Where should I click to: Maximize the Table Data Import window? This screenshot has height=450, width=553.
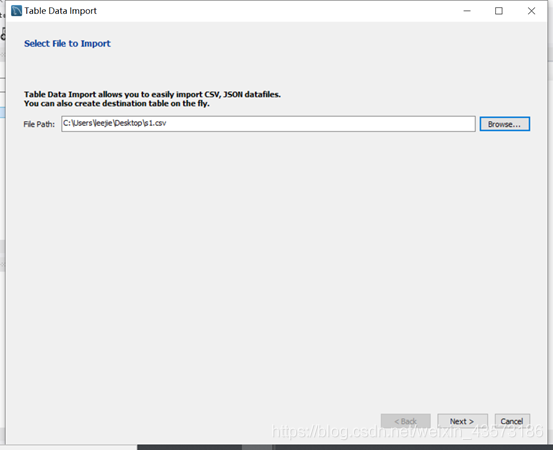(x=499, y=11)
